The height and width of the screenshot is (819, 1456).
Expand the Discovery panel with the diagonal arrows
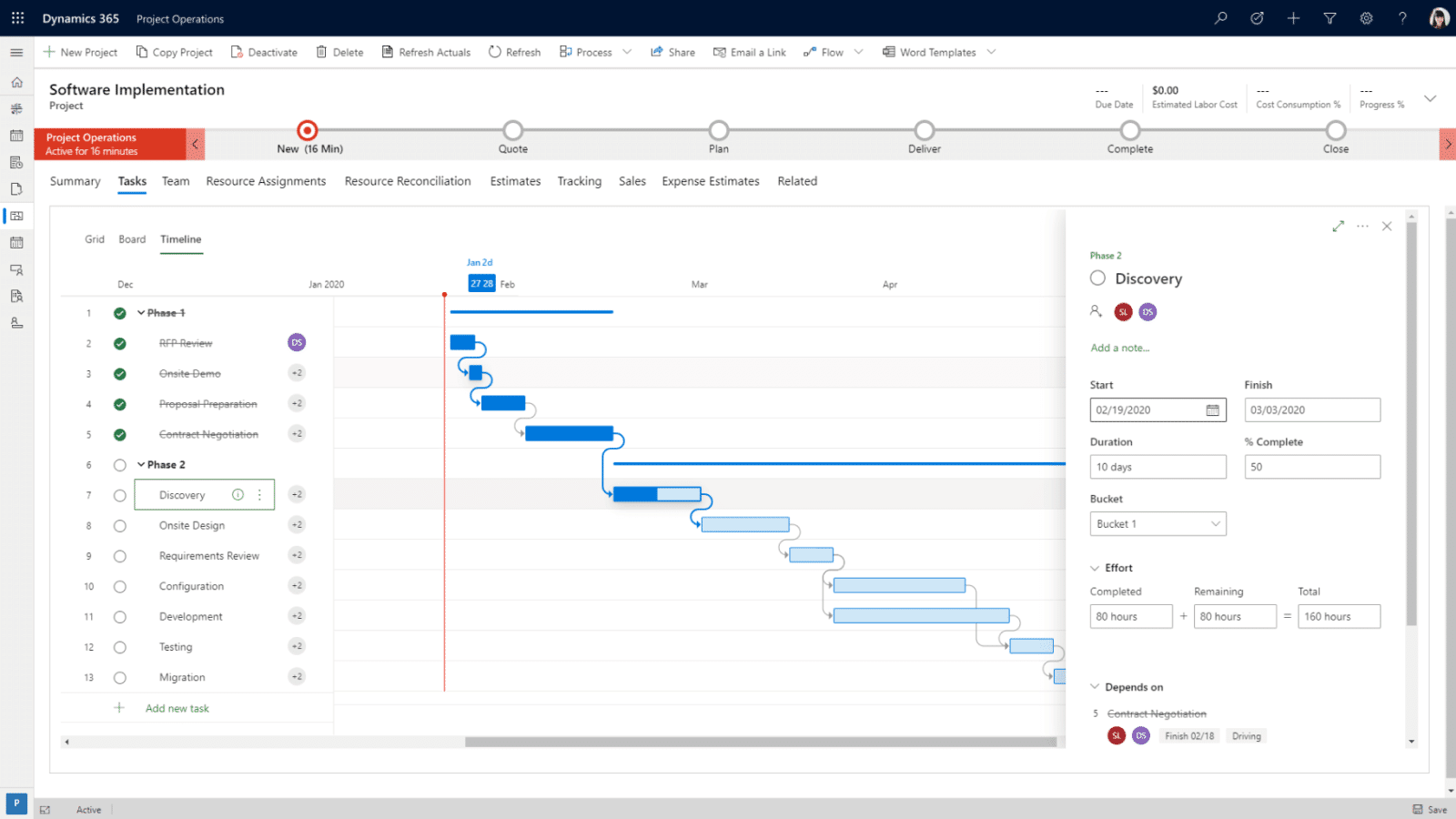coord(1338,226)
